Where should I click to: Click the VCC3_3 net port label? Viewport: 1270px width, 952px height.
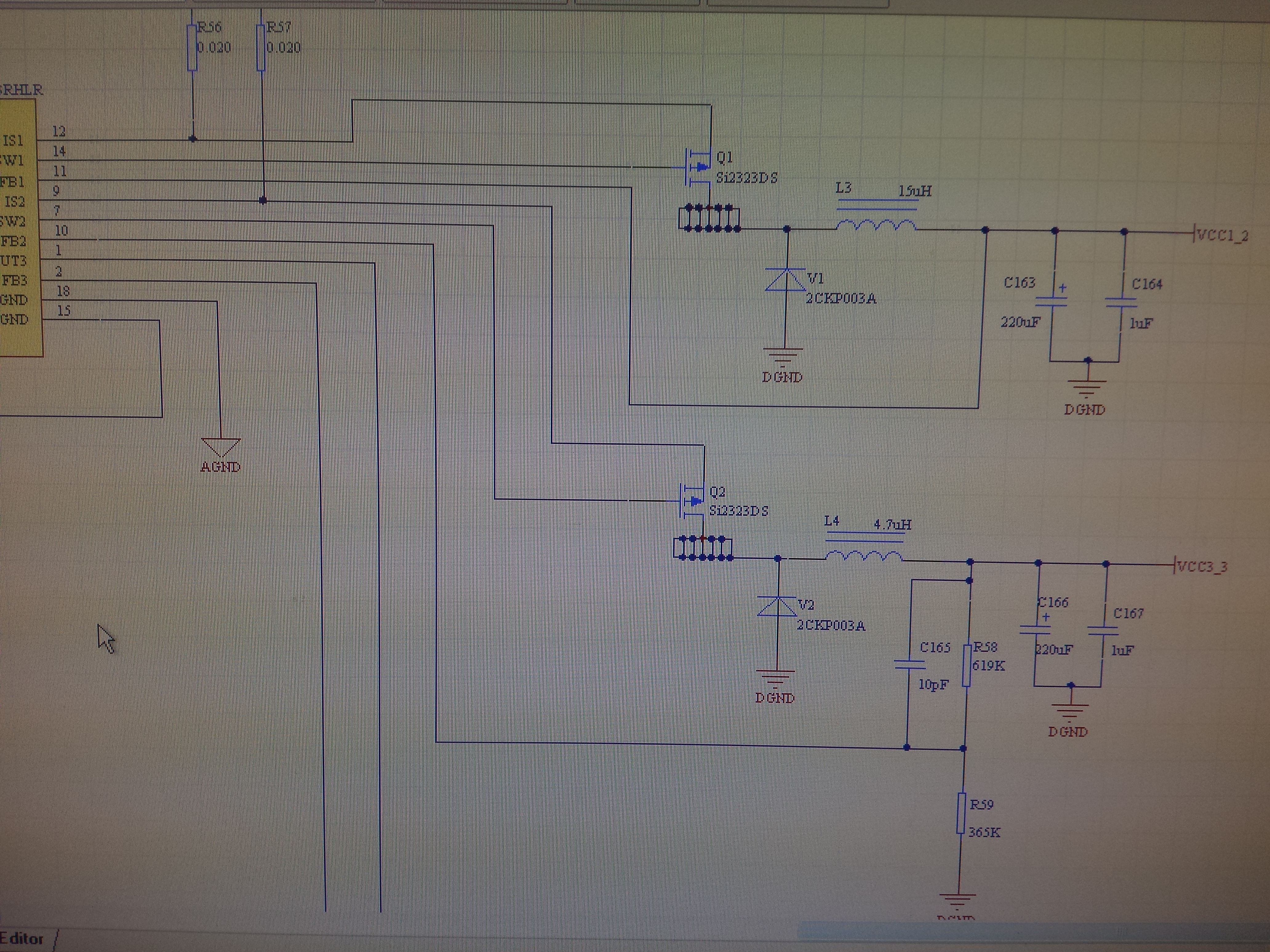pyautogui.click(x=1202, y=567)
